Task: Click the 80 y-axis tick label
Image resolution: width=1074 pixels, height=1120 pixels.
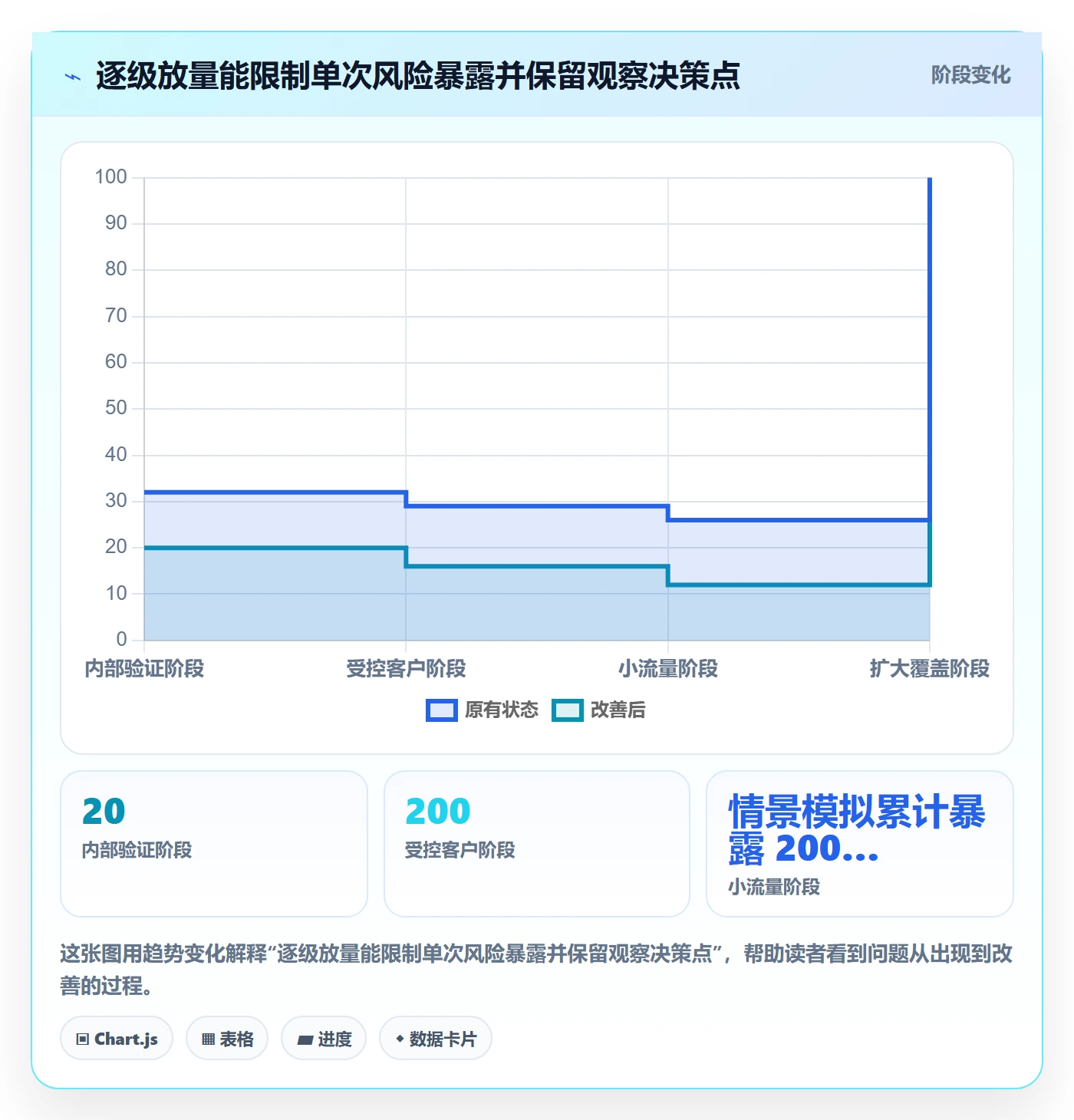Action: tap(116, 269)
